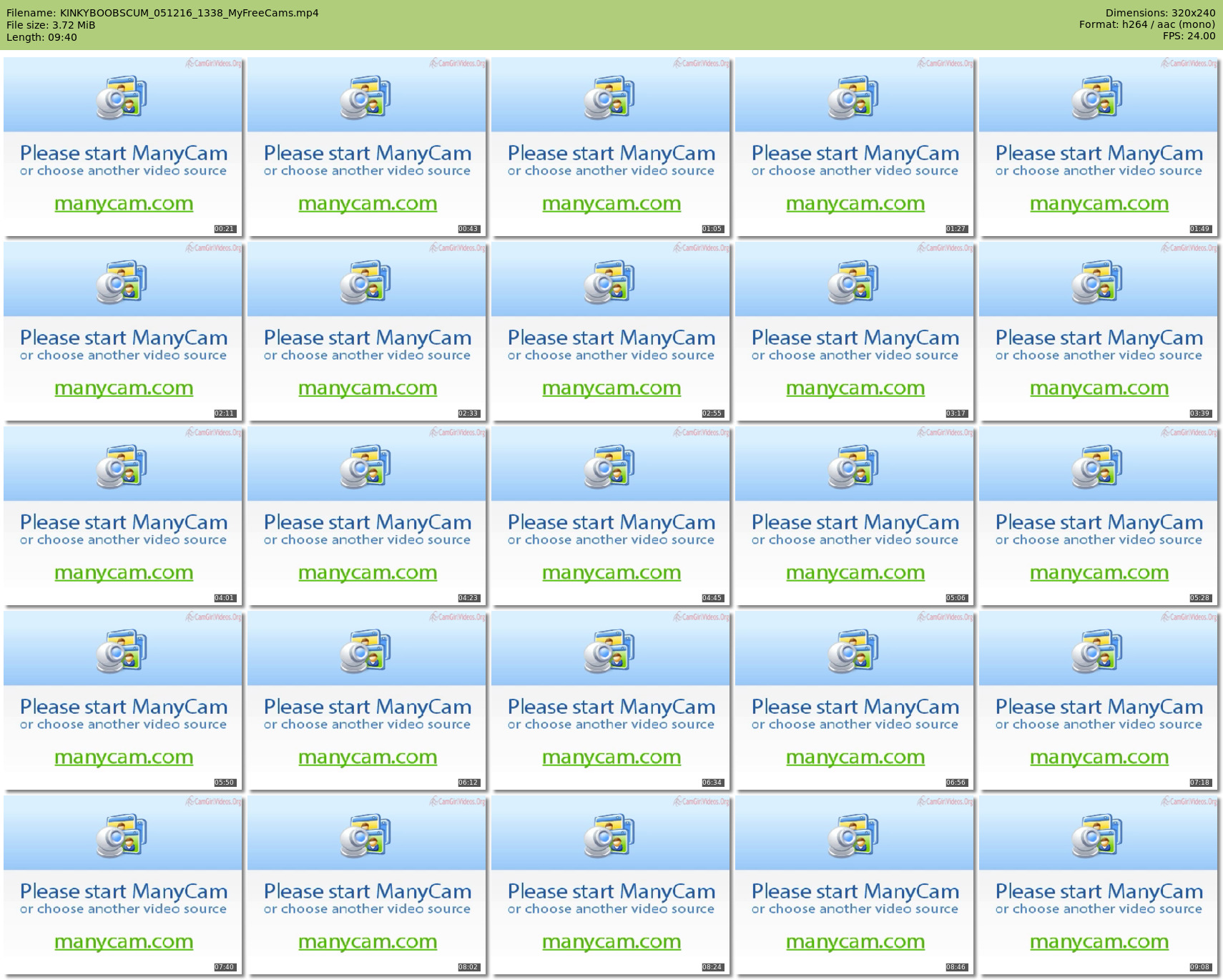The image size is (1223, 980).
Task: Click the 'File size: 3.72 MiB' text
Action: [x=51, y=25]
